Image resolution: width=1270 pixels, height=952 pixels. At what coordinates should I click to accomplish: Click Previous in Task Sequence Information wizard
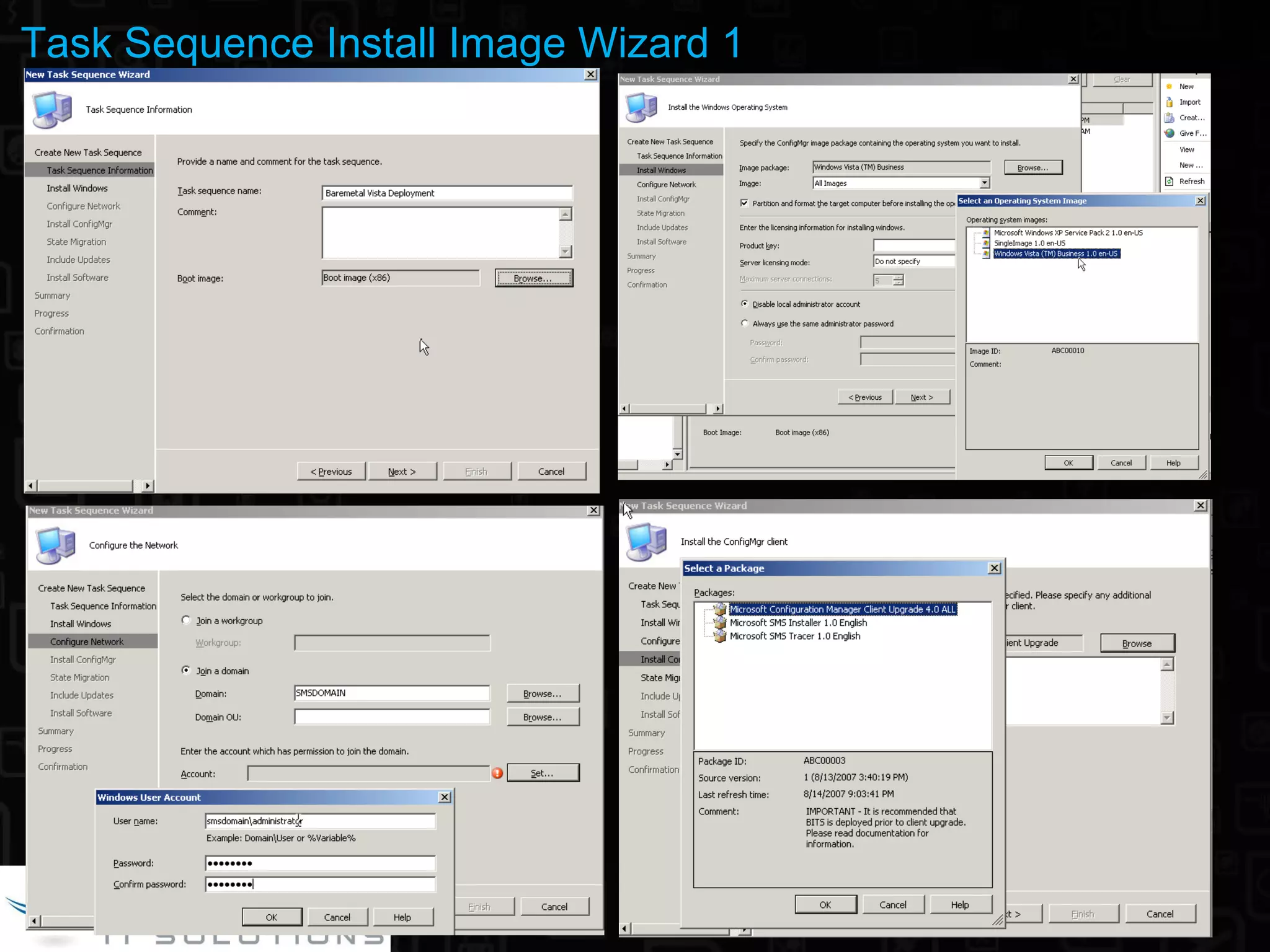pos(331,472)
